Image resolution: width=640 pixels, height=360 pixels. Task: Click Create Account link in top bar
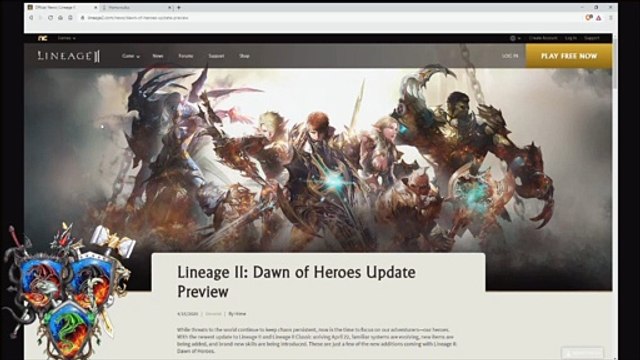click(543, 38)
